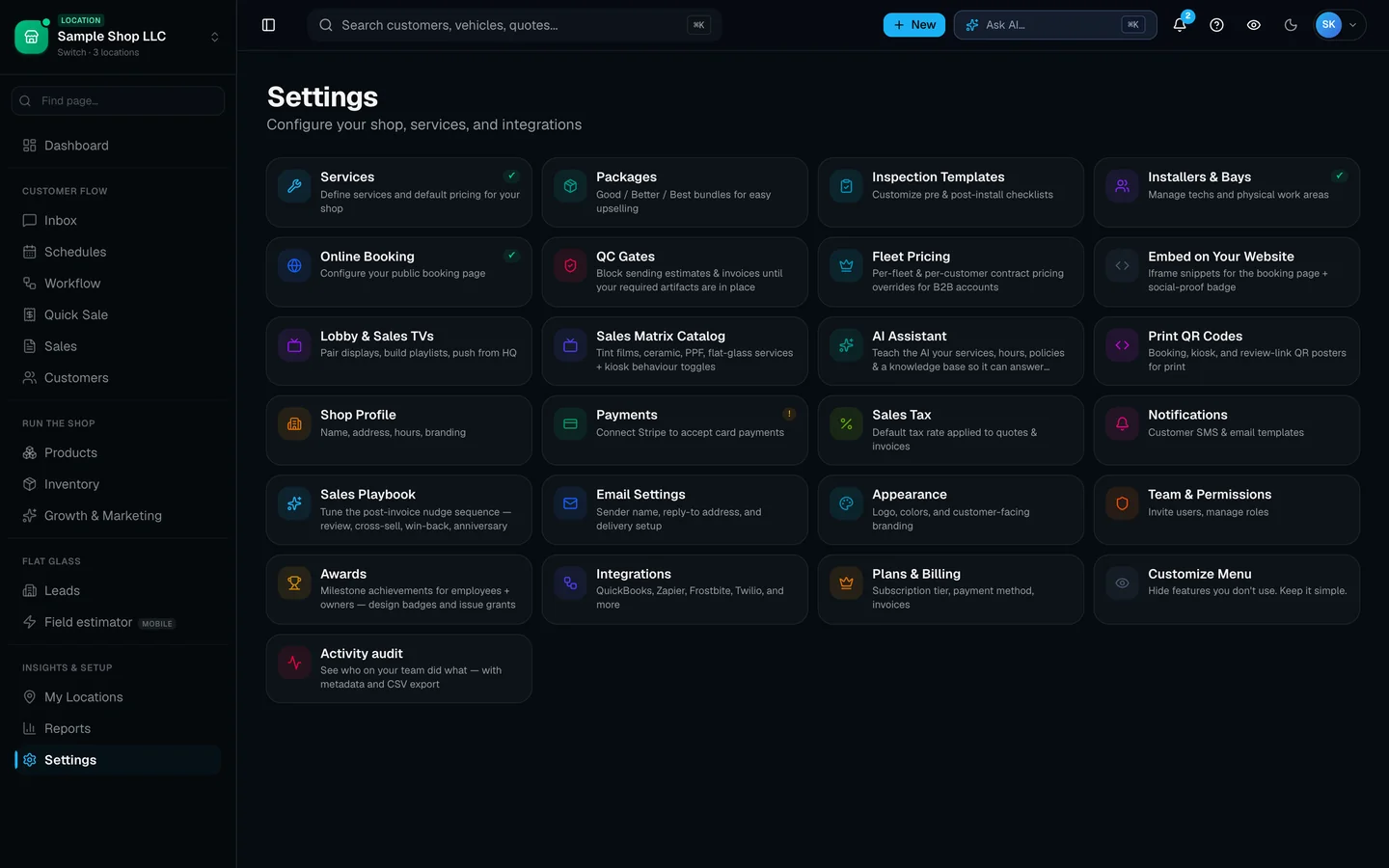Open the help question-mark icon

pos(1216,25)
